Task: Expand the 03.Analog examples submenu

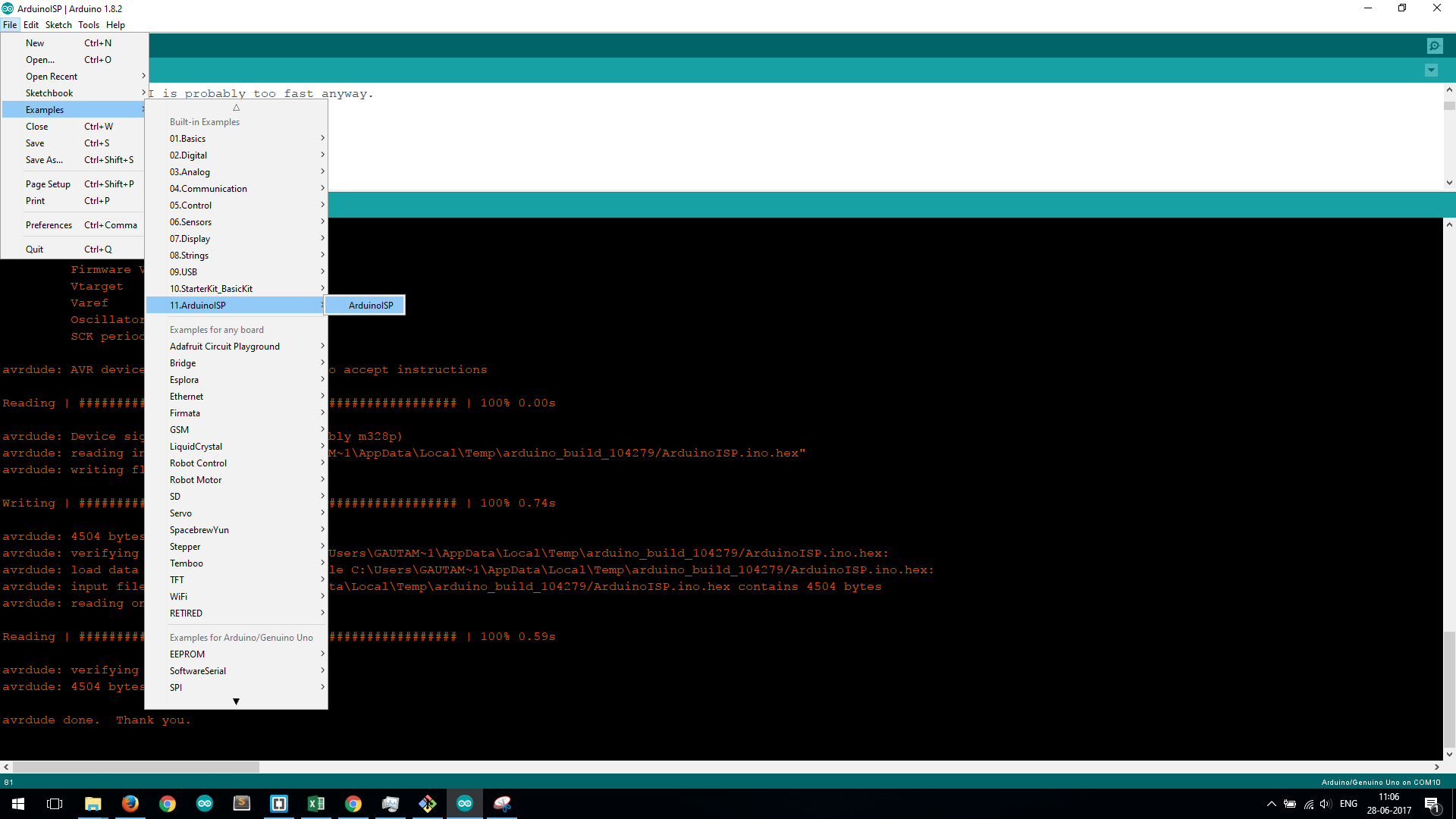Action: tap(237, 172)
